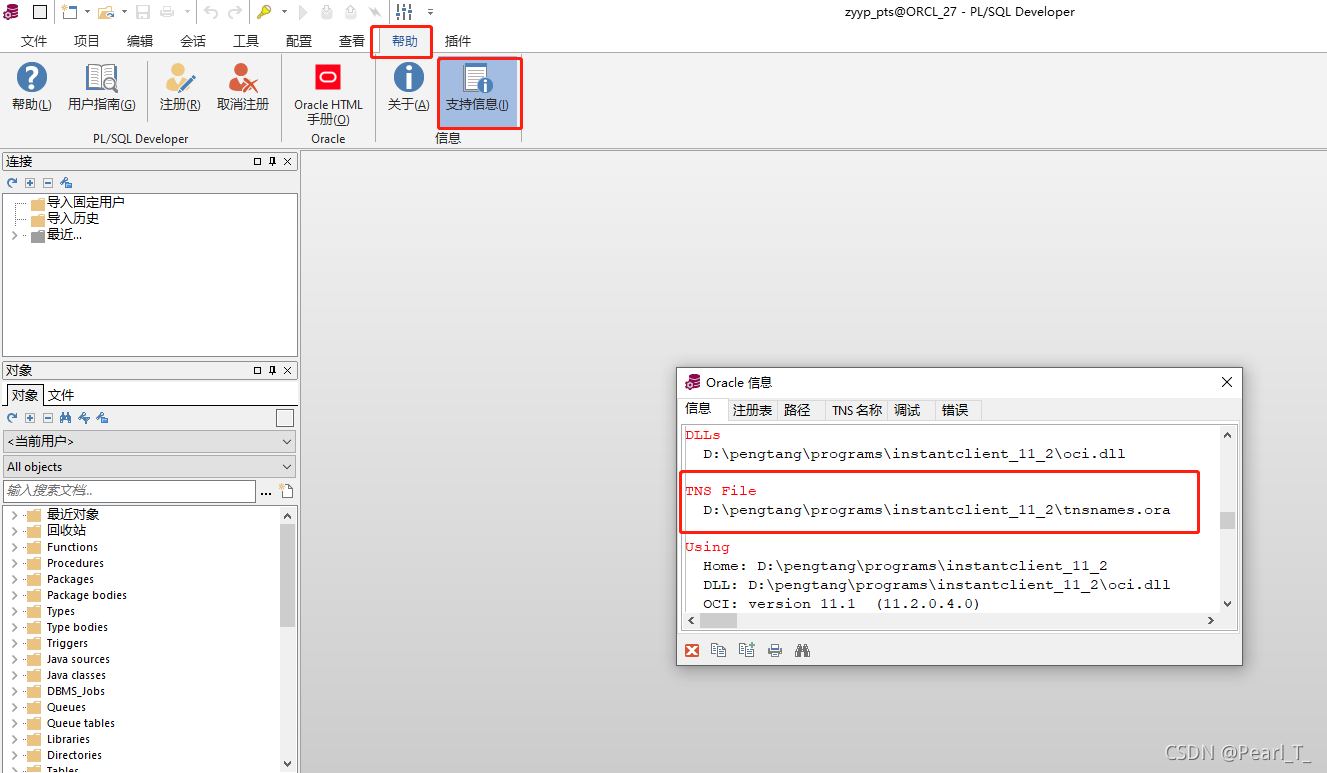Expand the Triggers folder
The height and width of the screenshot is (773, 1327).
[14, 643]
